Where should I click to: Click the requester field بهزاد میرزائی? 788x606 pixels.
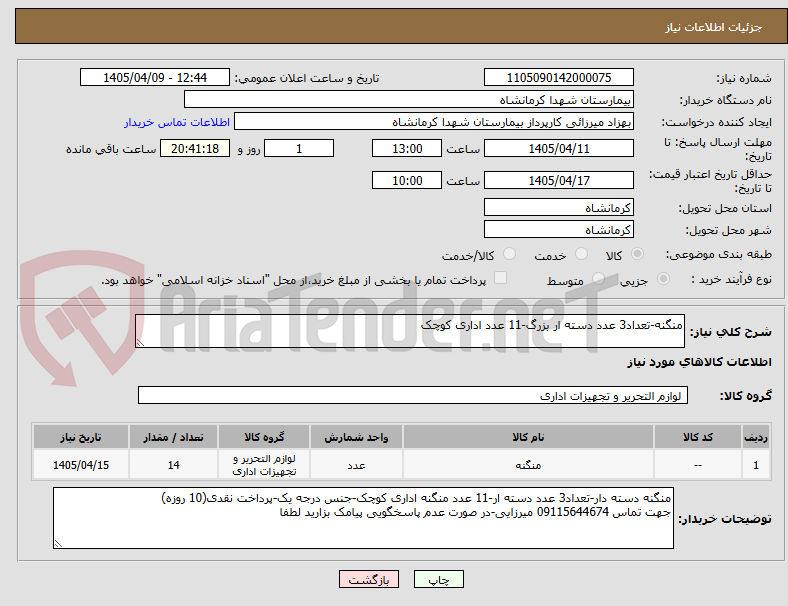point(434,122)
